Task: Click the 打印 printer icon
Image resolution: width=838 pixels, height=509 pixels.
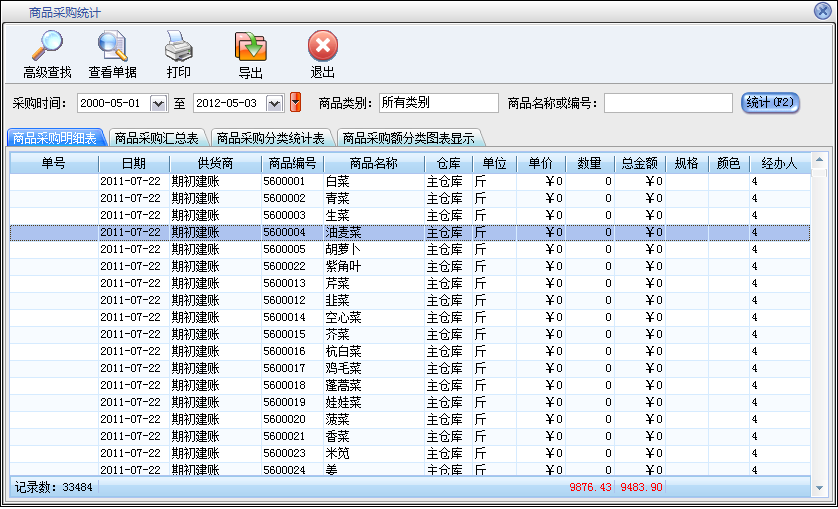Action: coord(178,46)
